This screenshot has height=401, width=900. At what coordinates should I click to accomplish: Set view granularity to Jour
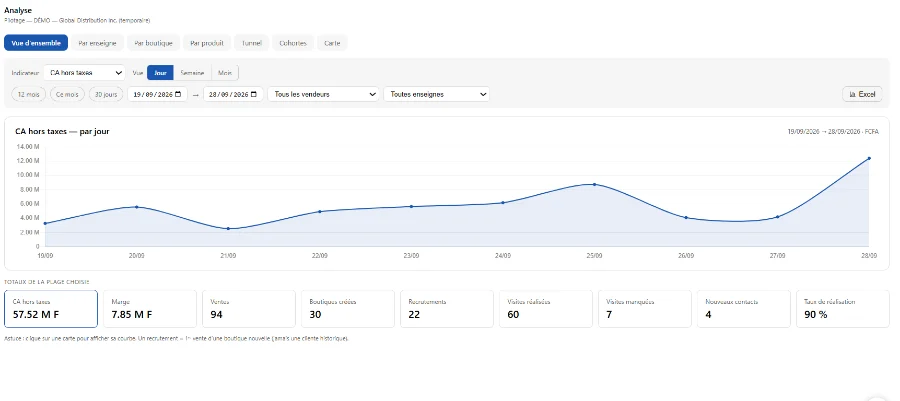(160, 73)
